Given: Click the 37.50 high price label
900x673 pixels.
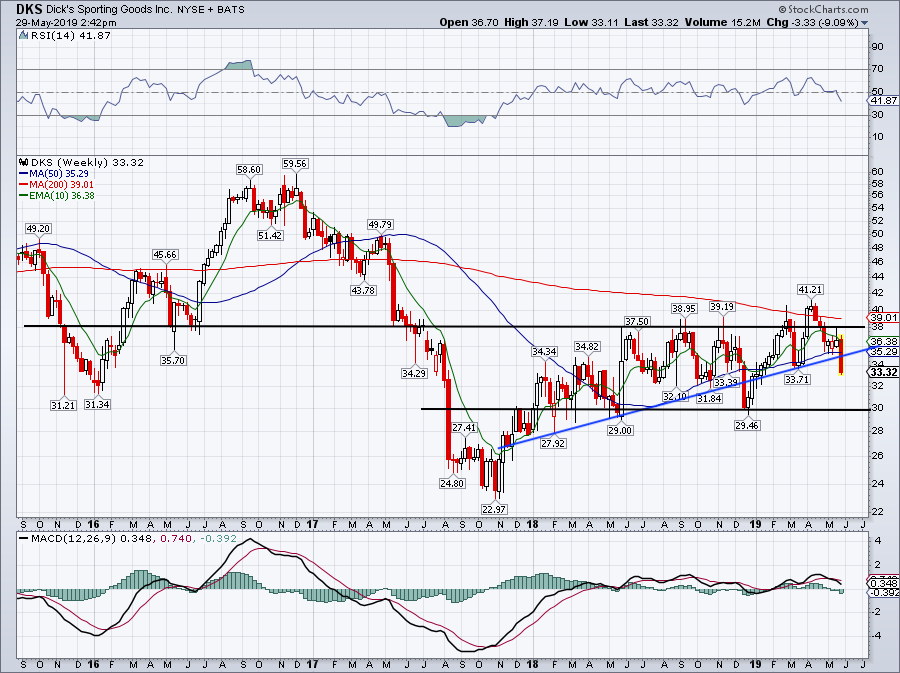Looking at the screenshot, I should coord(637,321).
